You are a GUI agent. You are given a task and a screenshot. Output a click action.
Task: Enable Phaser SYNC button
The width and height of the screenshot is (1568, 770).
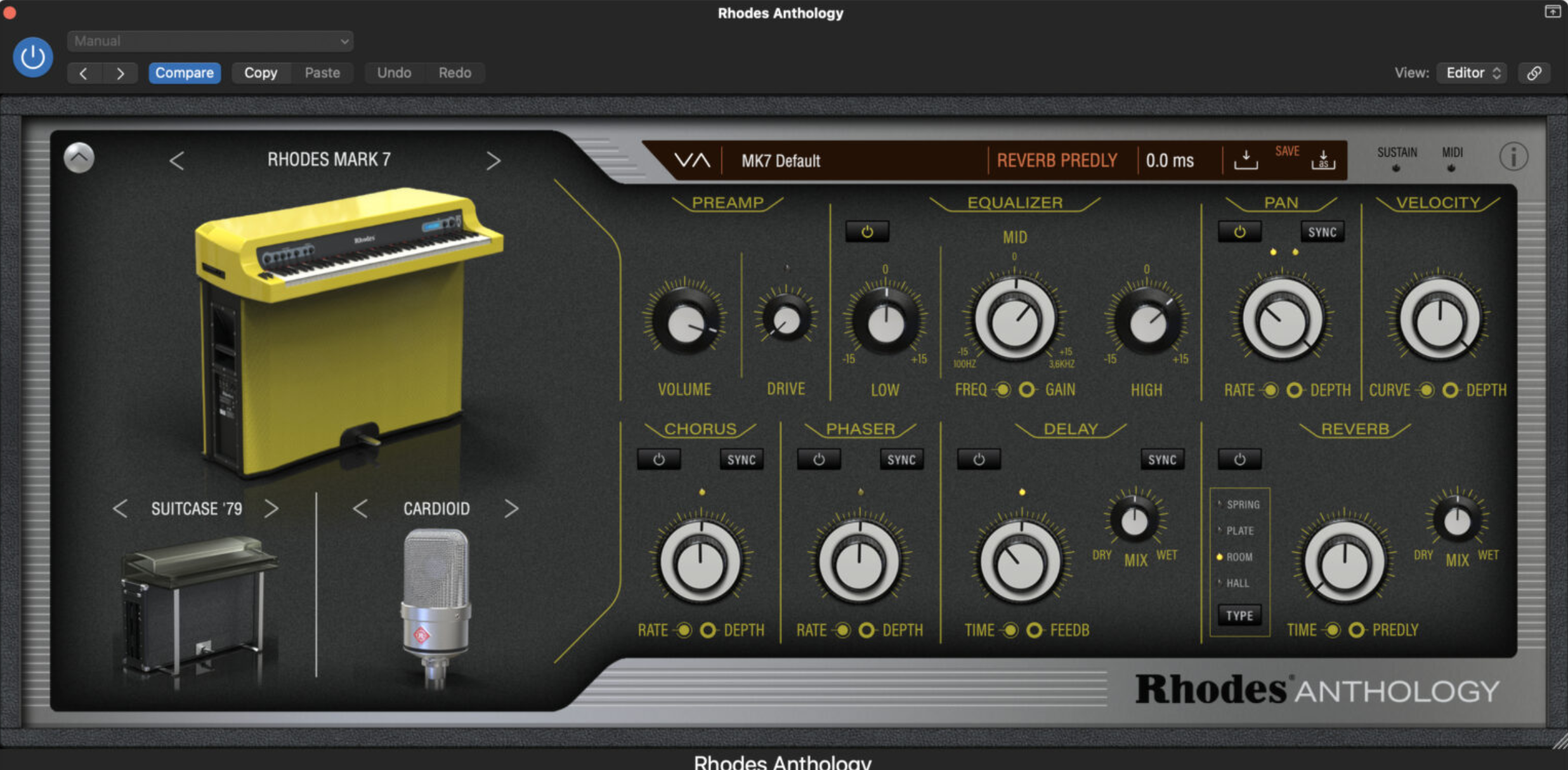(x=901, y=459)
